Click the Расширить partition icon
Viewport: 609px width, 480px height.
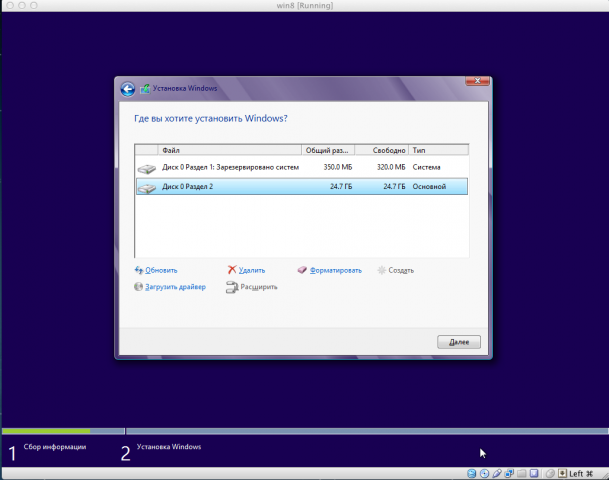[232, 287]
